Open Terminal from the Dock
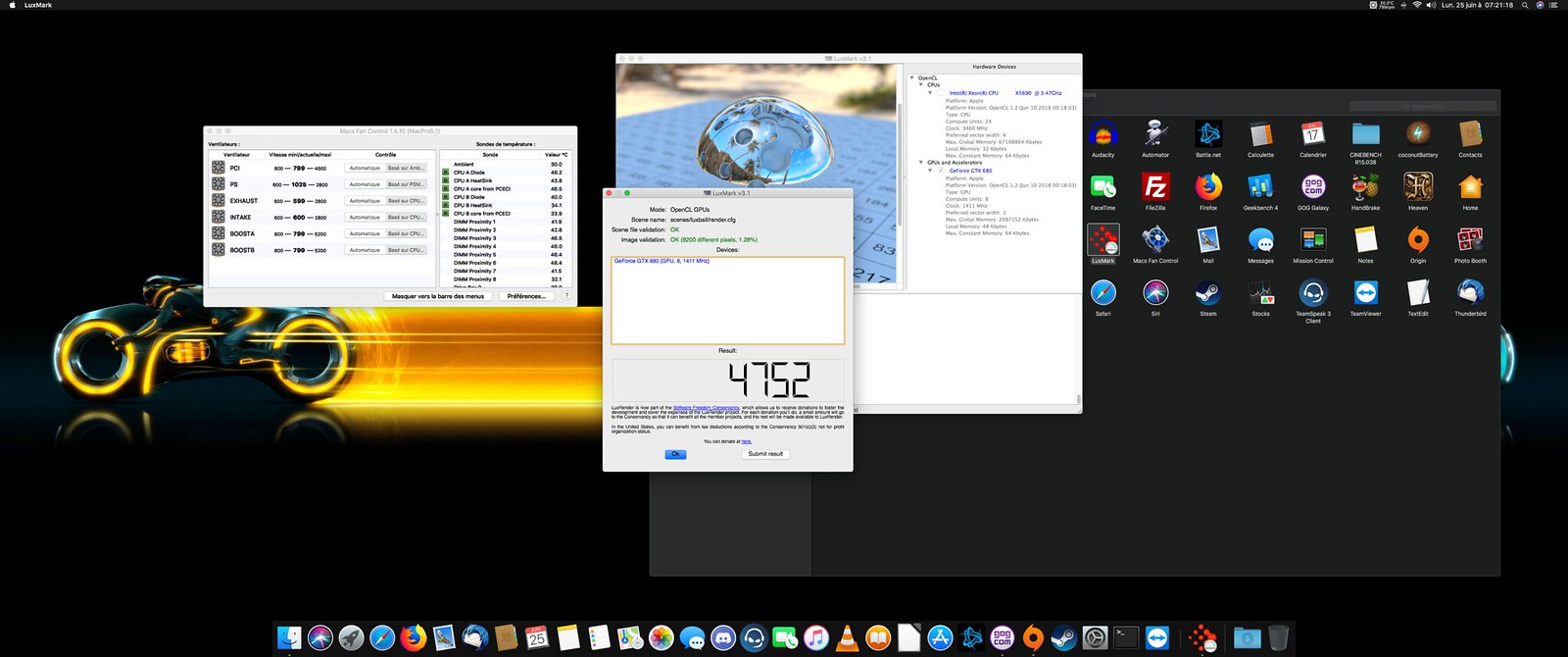1568x657 pixels. (1126, 638)
